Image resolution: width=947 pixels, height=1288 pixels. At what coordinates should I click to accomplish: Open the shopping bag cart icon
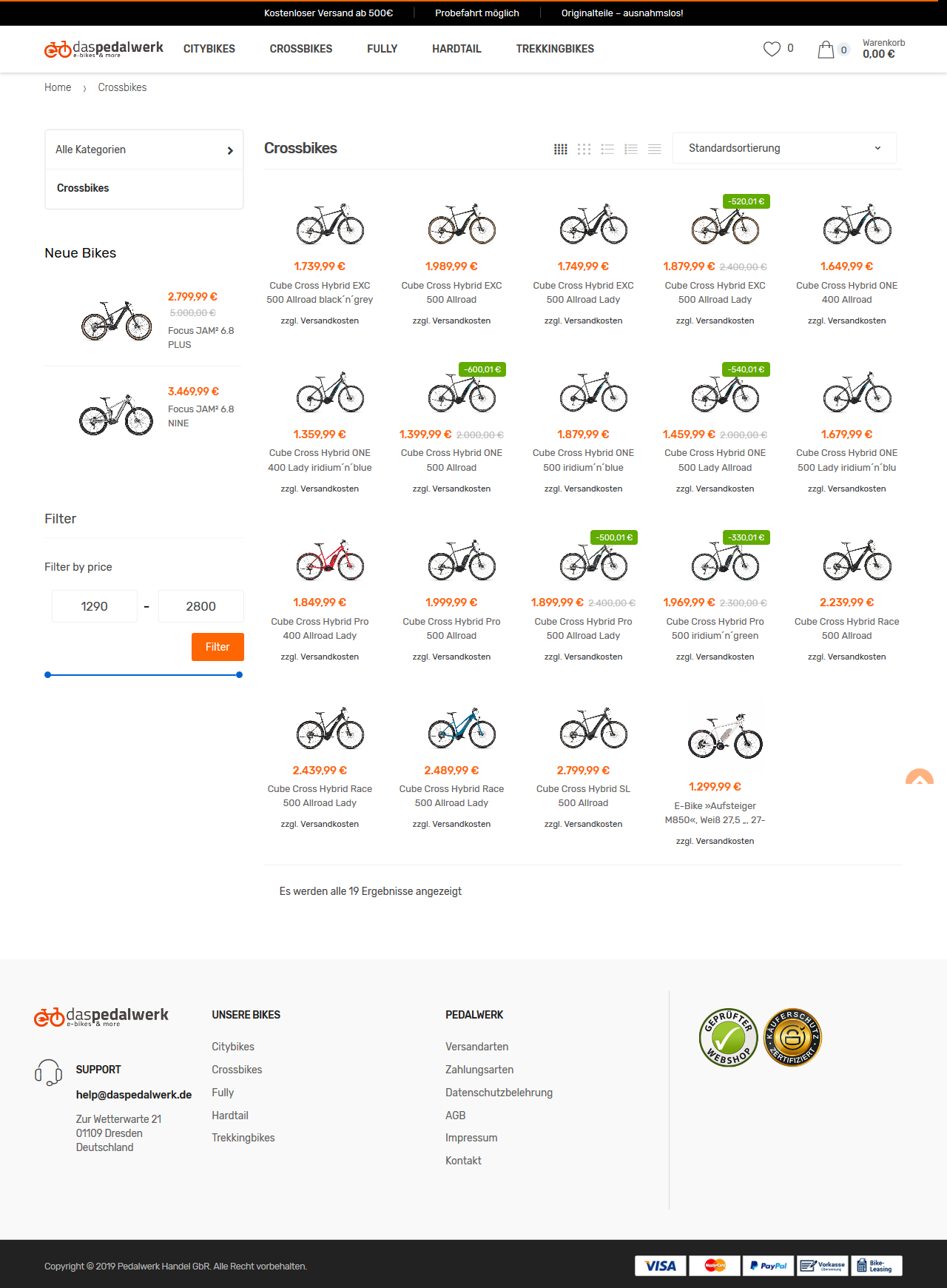coord(826,50)
